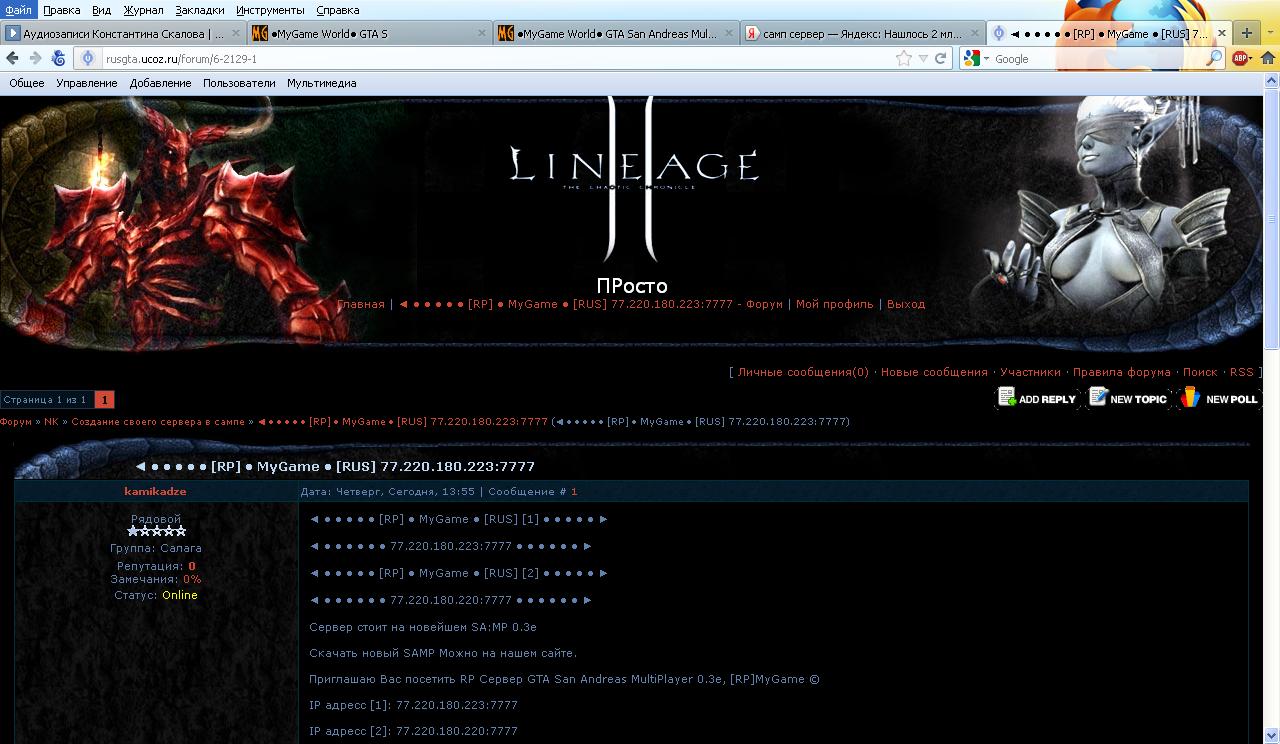The image size is (1280, 744).
Task: Open the Журнал menu
Action: coord(143,10)
